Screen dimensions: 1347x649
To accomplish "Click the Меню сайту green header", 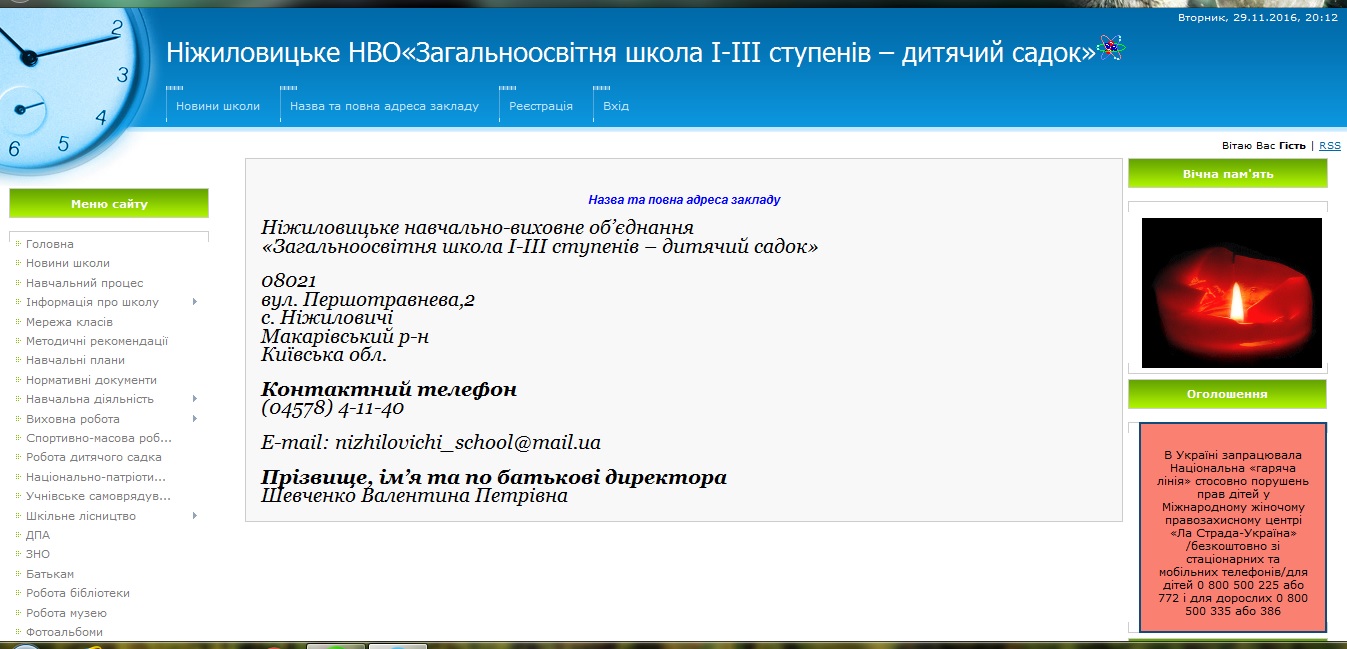I will pyautogui.click(x=109, y=204).
